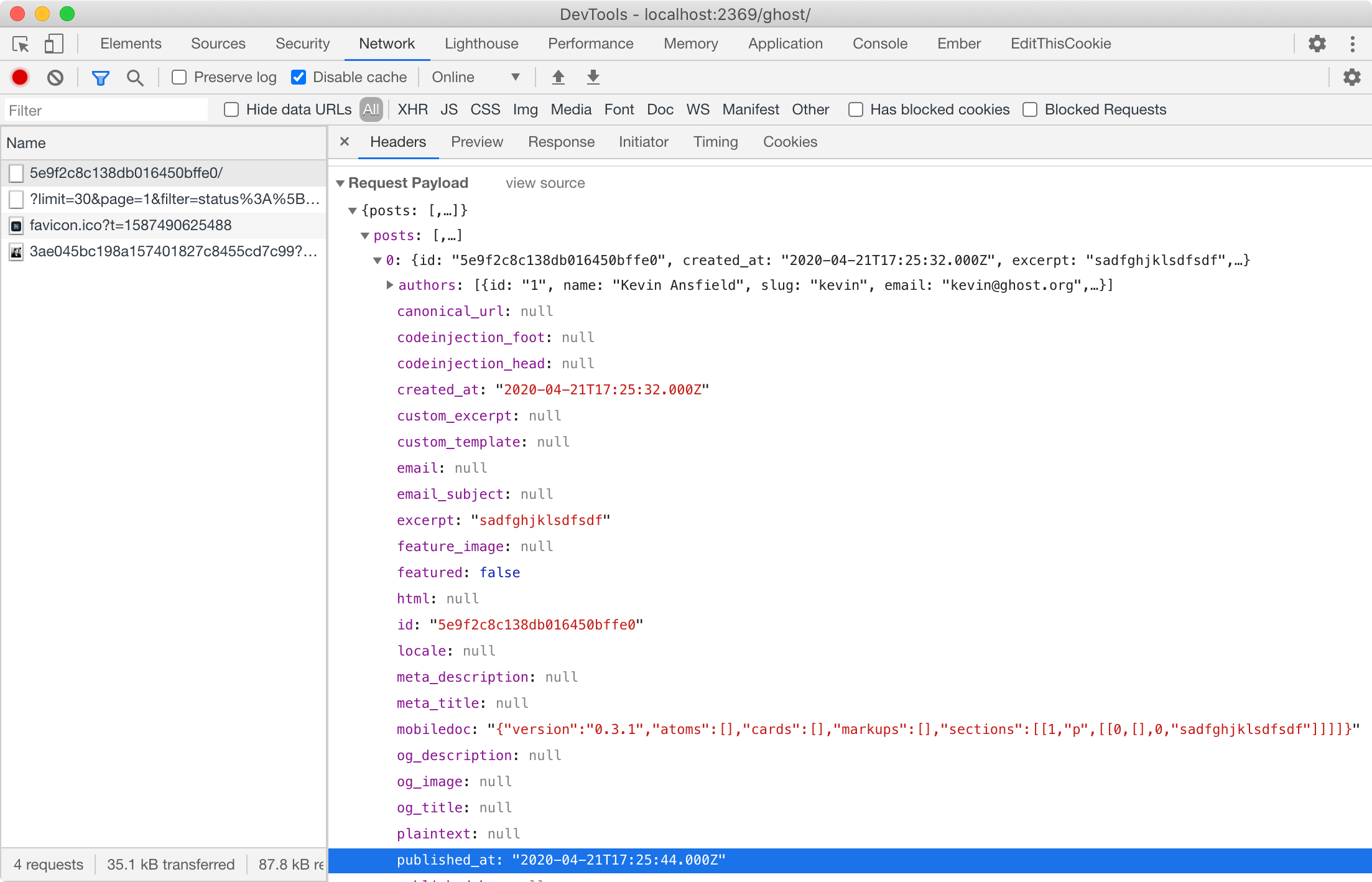
Task: Select the published_at payload row
Action: coord(850,860)
